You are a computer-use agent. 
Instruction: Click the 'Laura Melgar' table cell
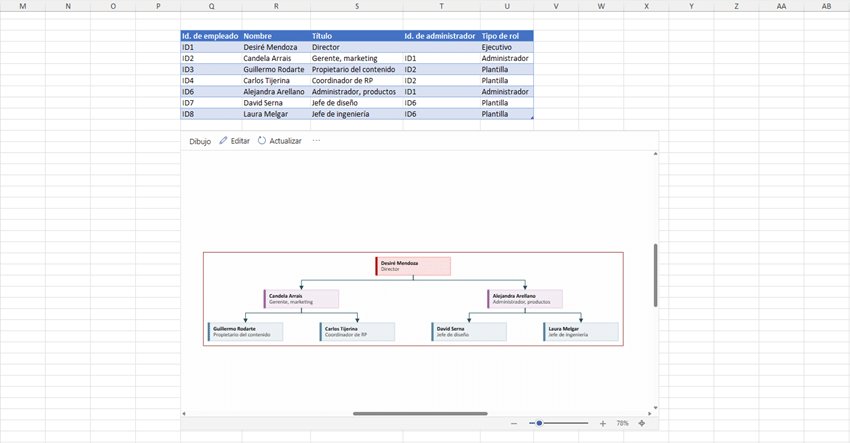click(276, 114)
